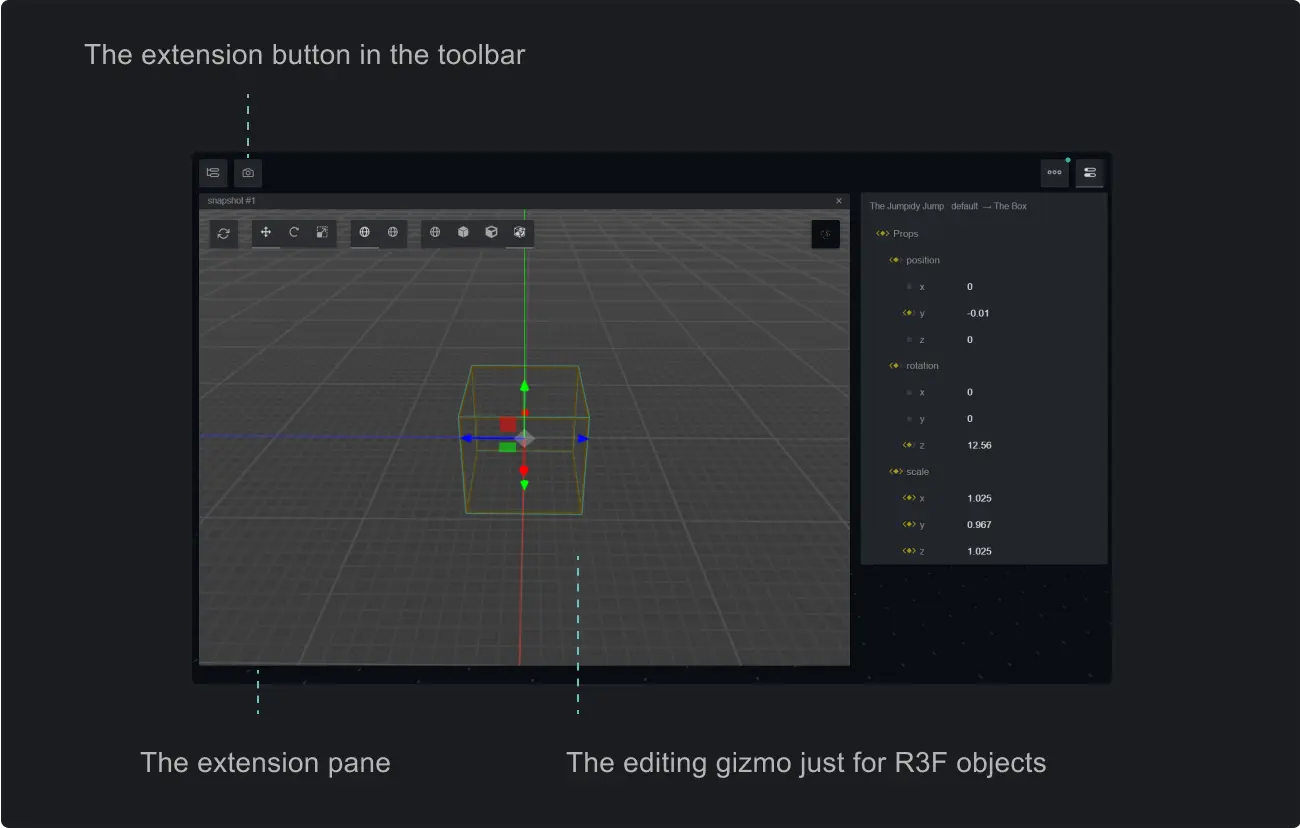Toggle sequencing on rotation x marker
The image size is (1300, 828).
(909, 393)
